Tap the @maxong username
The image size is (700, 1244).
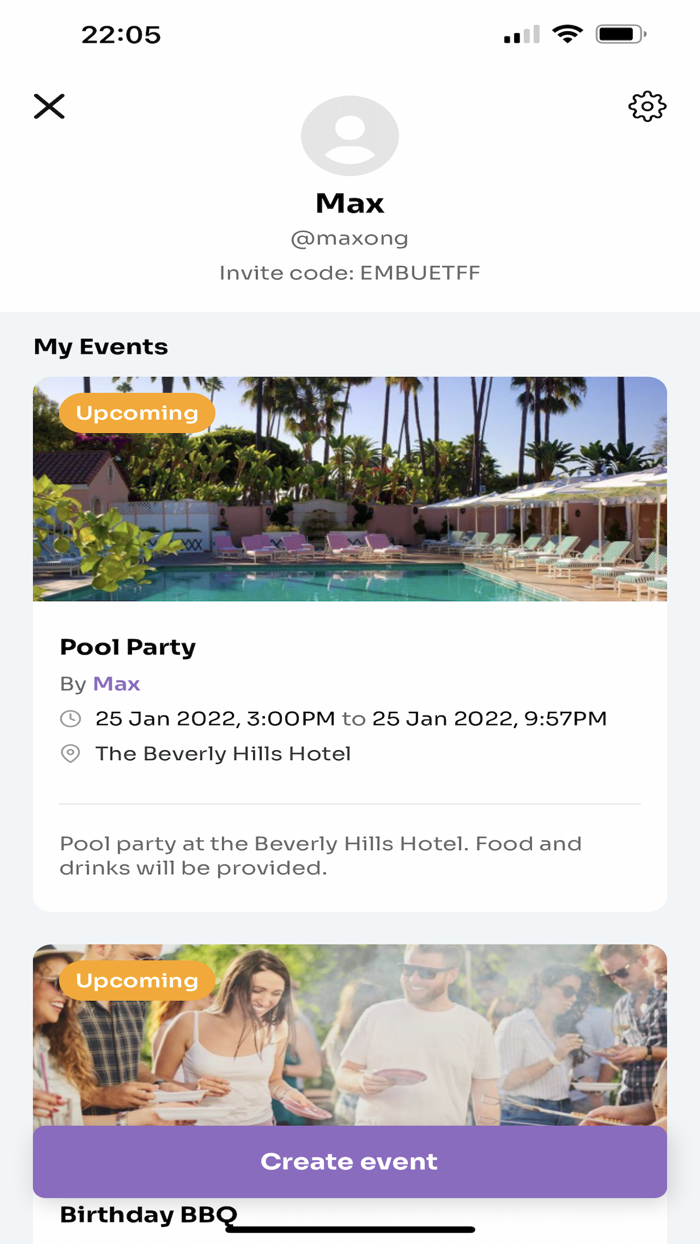tap(350, 238)
